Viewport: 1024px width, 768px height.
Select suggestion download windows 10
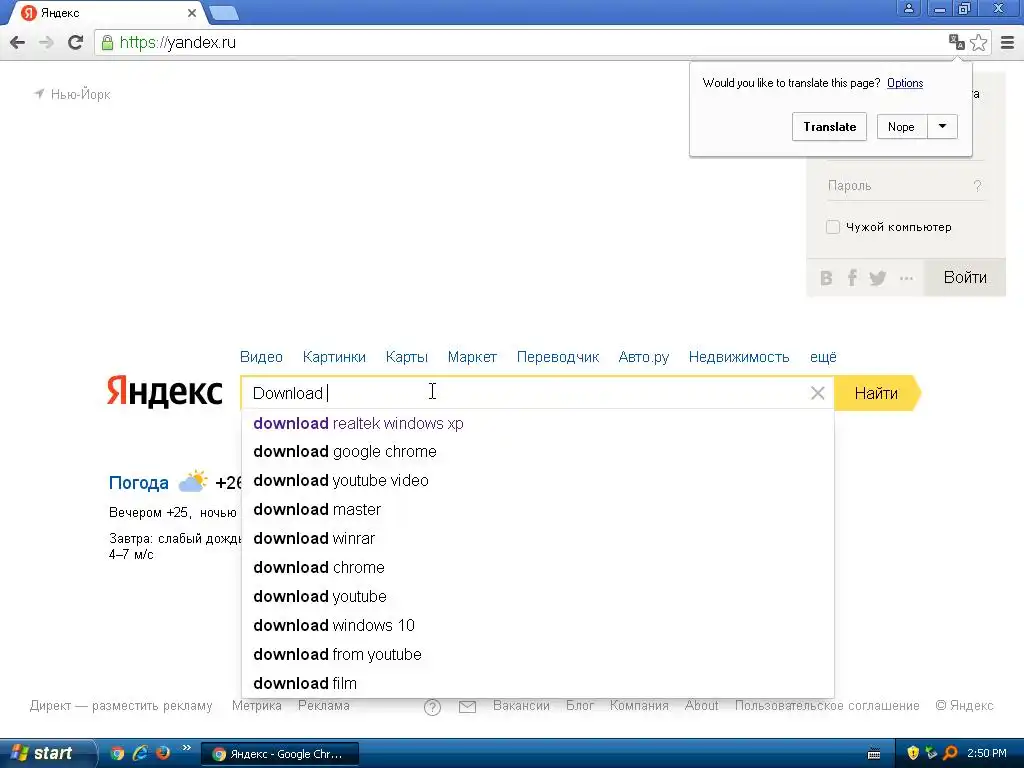pyautogui.click(x=537, y=626)
